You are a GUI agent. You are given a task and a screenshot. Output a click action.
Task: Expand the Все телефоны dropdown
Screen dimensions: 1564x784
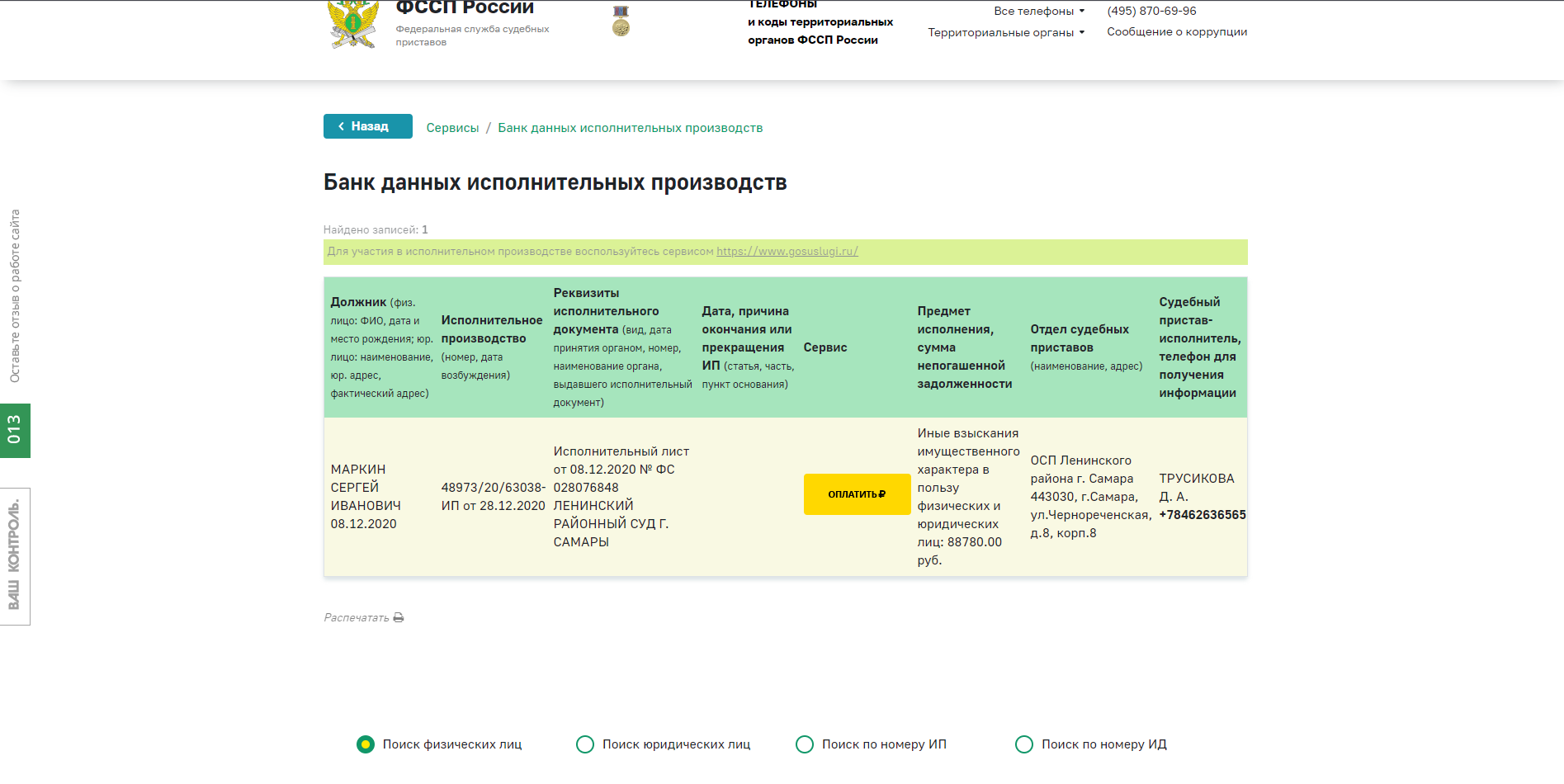[x=1039, y=11]
